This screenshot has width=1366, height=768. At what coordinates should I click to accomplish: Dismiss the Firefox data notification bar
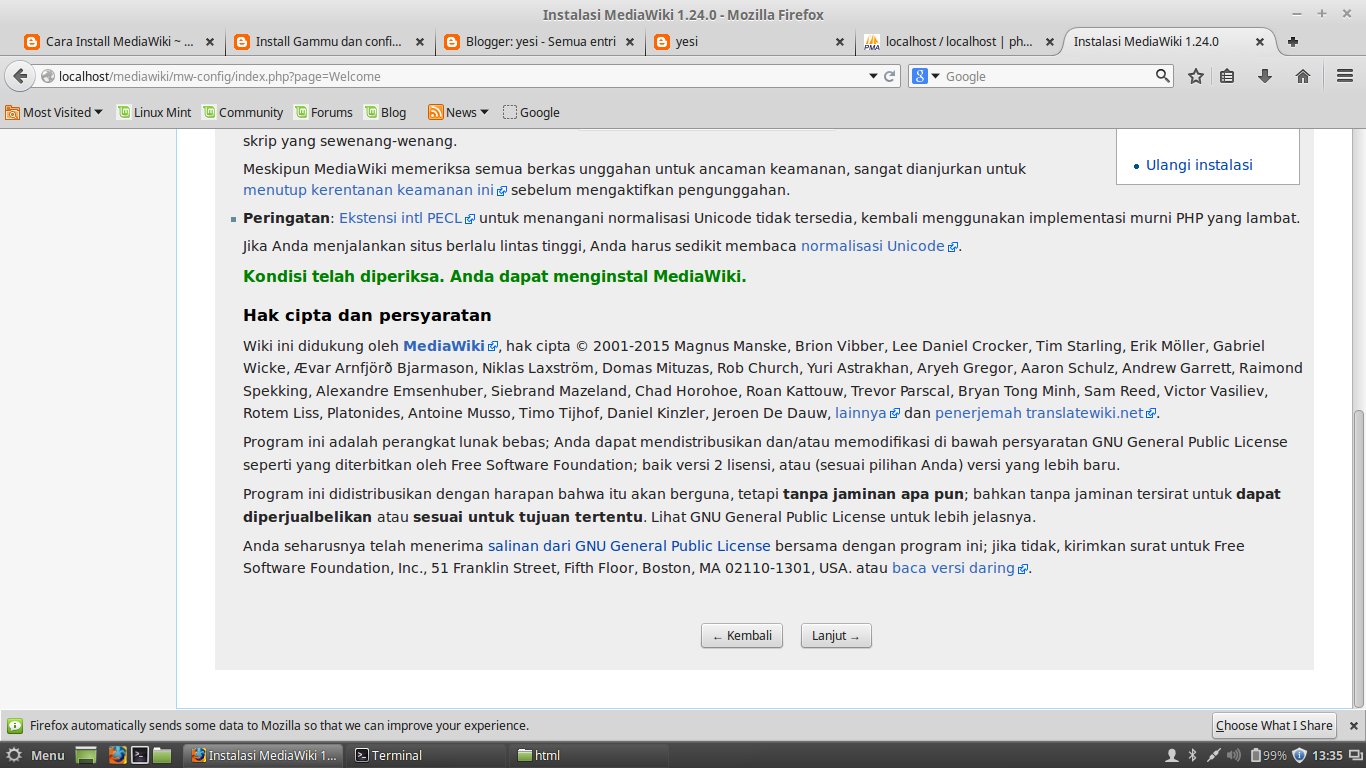pos(1354,726)
